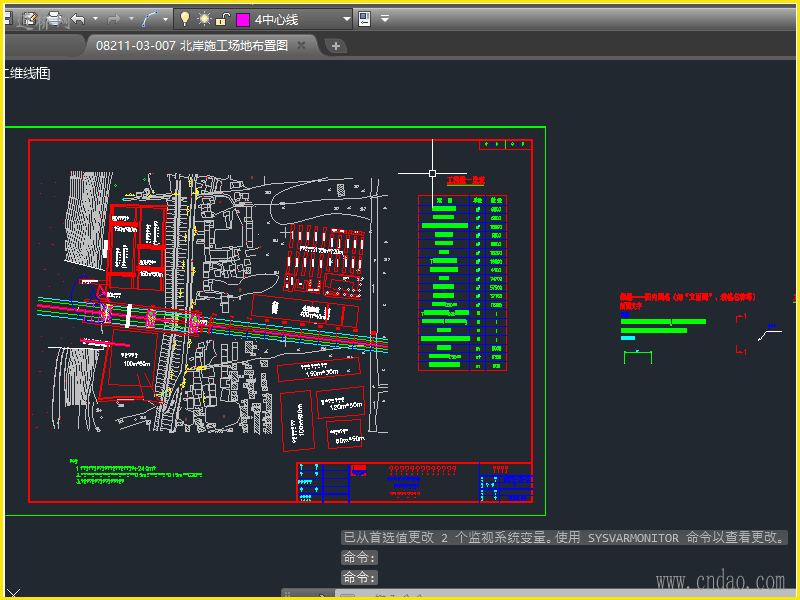Click the Plot printer icon
The height and width of the screenshot is (600, 800).
pyautogui.click(x=54, y=19)
